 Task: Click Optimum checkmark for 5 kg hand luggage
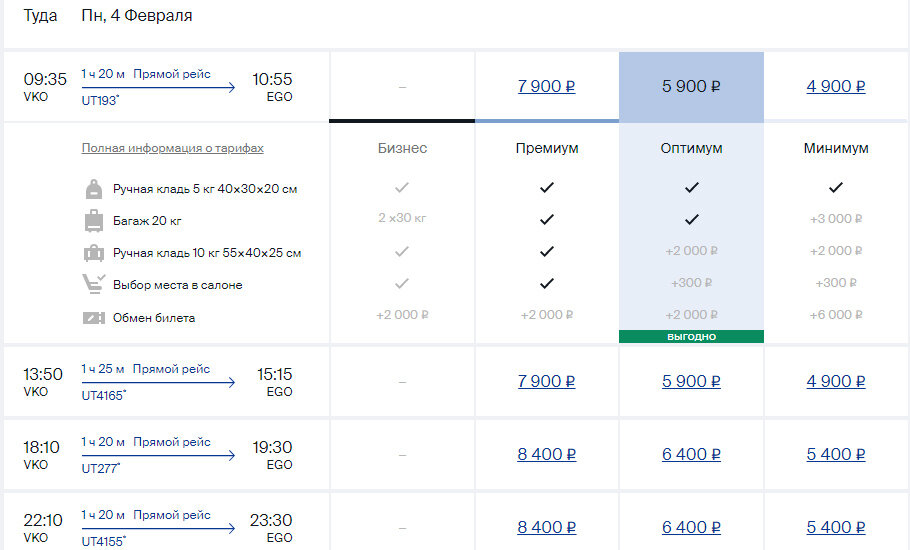pyautogui.click(x=691, y=187)
